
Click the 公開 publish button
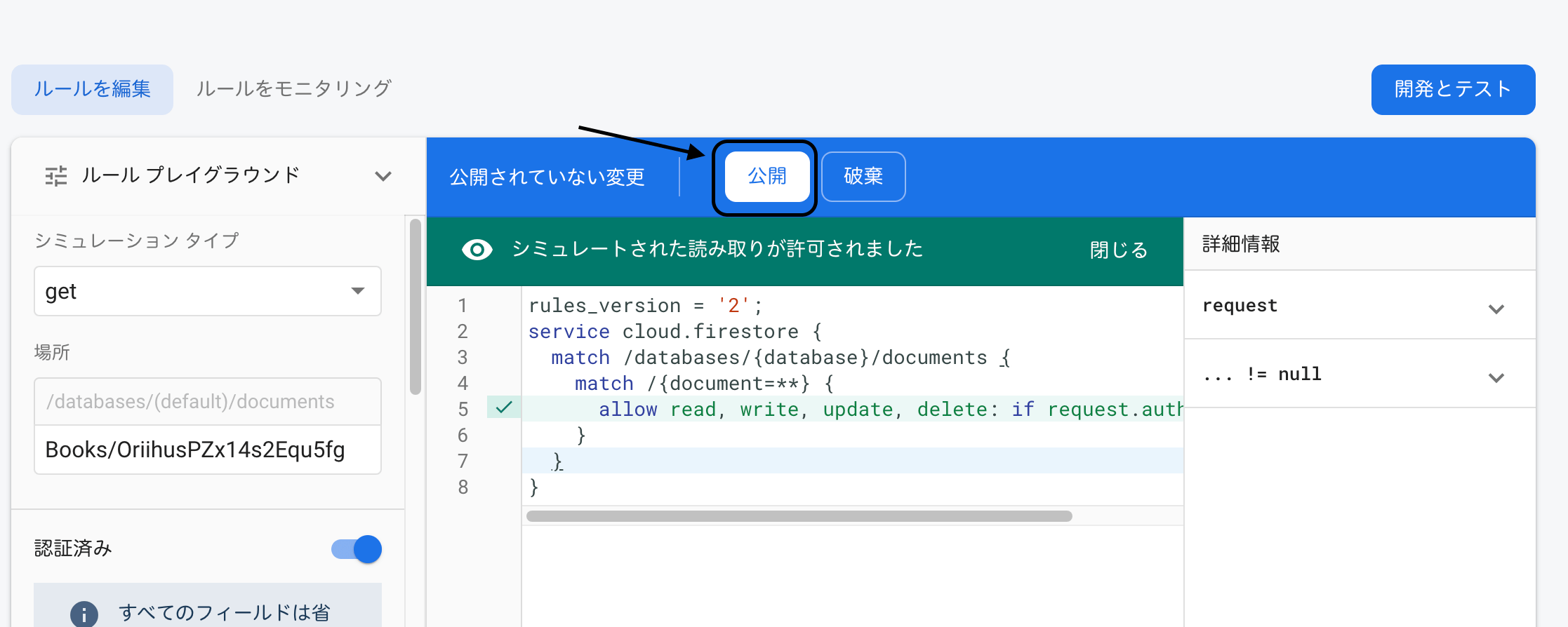coord(767,176)
